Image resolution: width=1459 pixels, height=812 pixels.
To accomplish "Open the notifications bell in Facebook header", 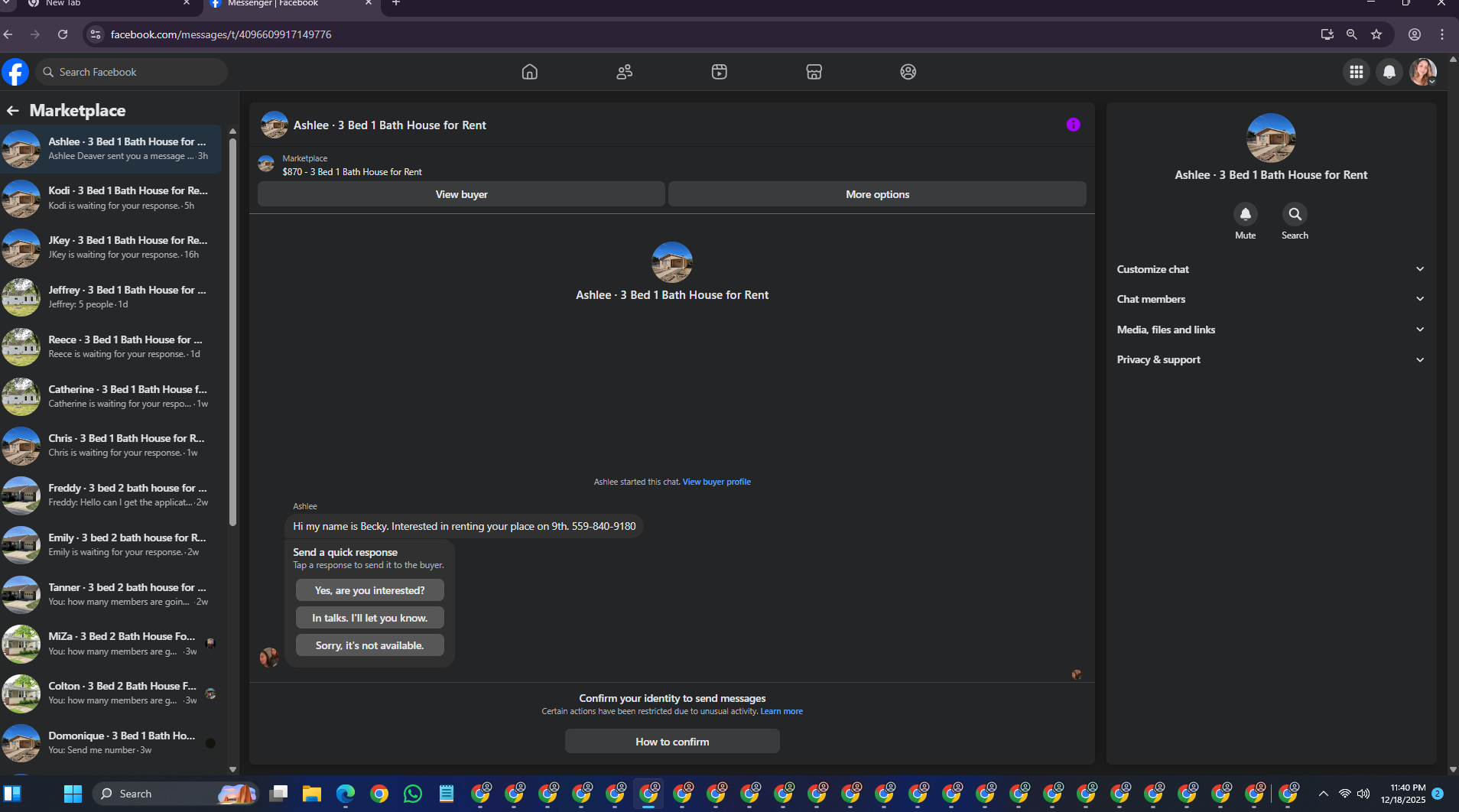I will pos(1389,72).
